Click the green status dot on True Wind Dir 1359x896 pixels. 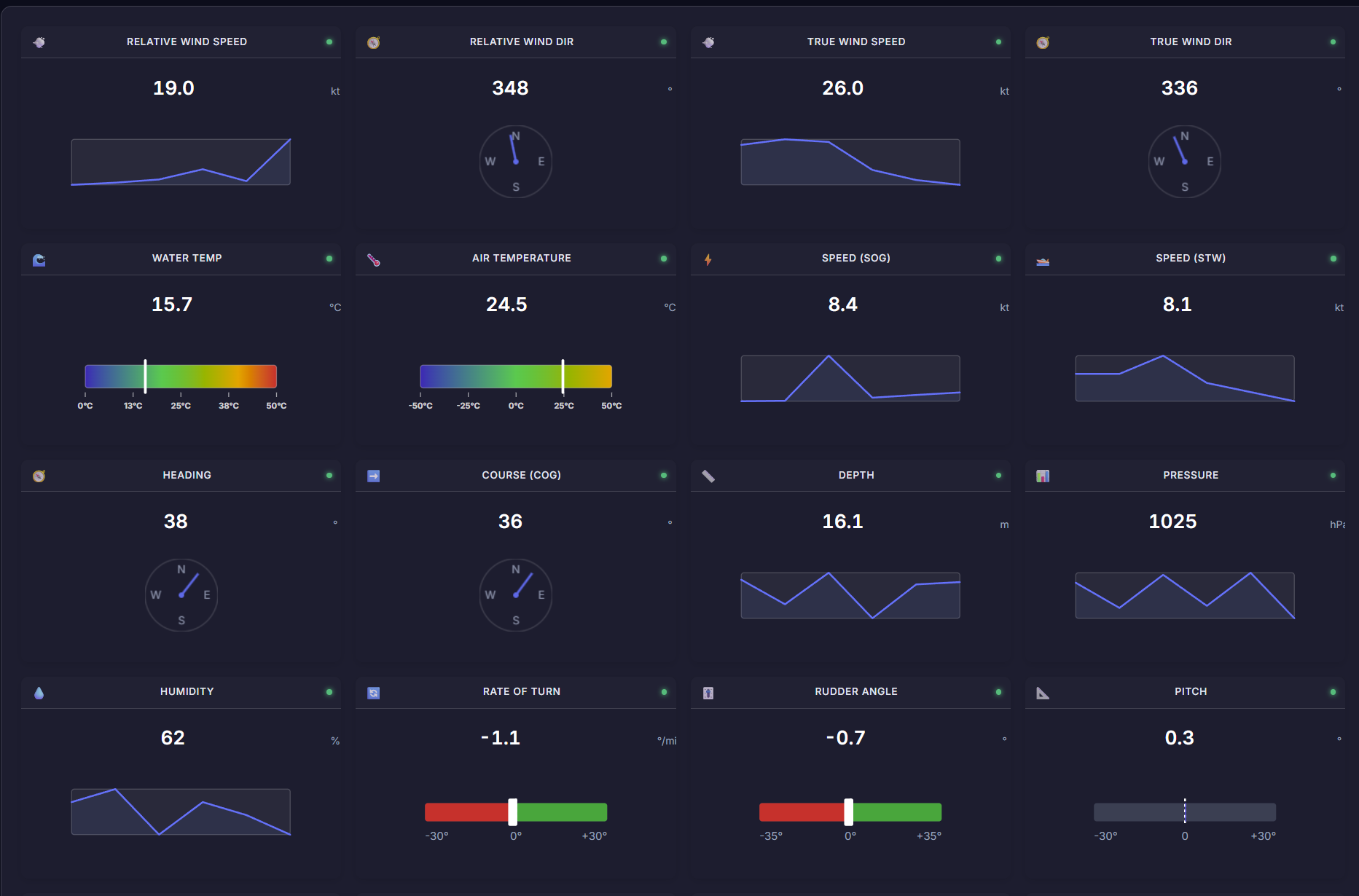pos(1333,42)
